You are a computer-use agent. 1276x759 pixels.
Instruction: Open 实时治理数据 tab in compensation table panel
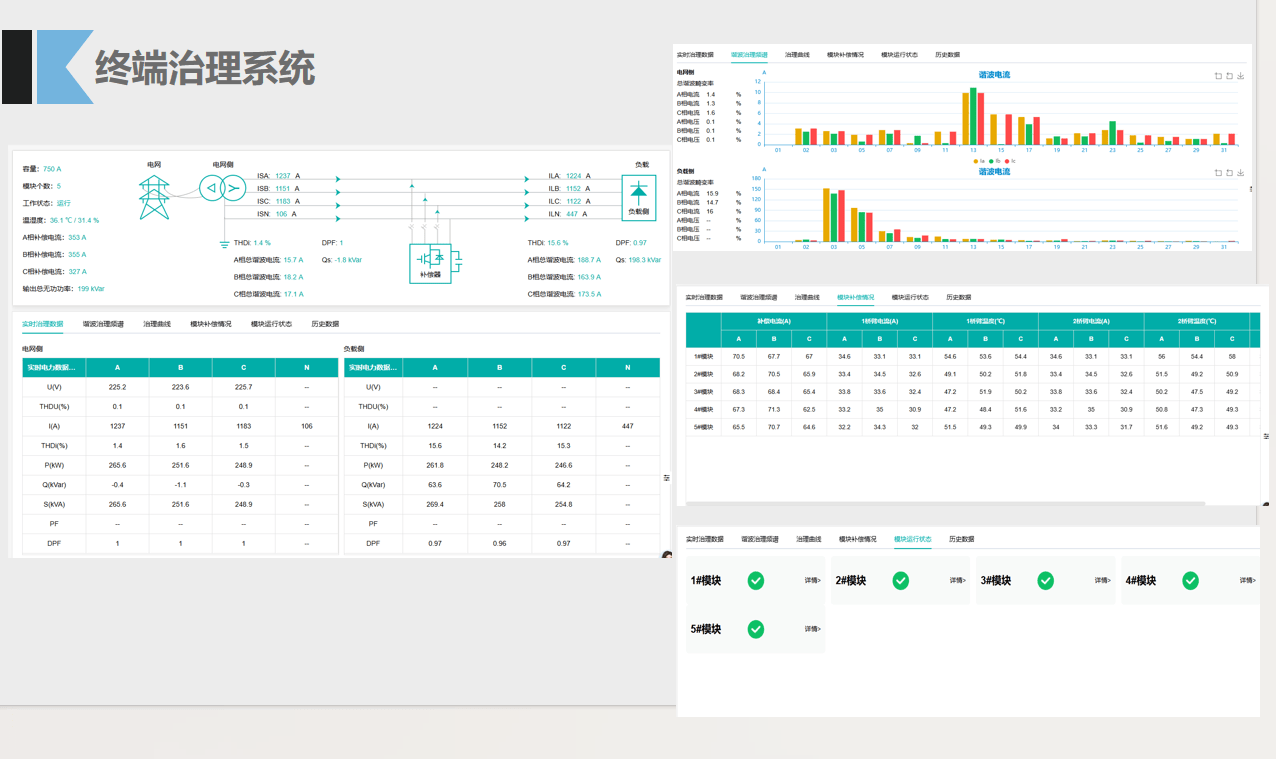pos(704,297)
